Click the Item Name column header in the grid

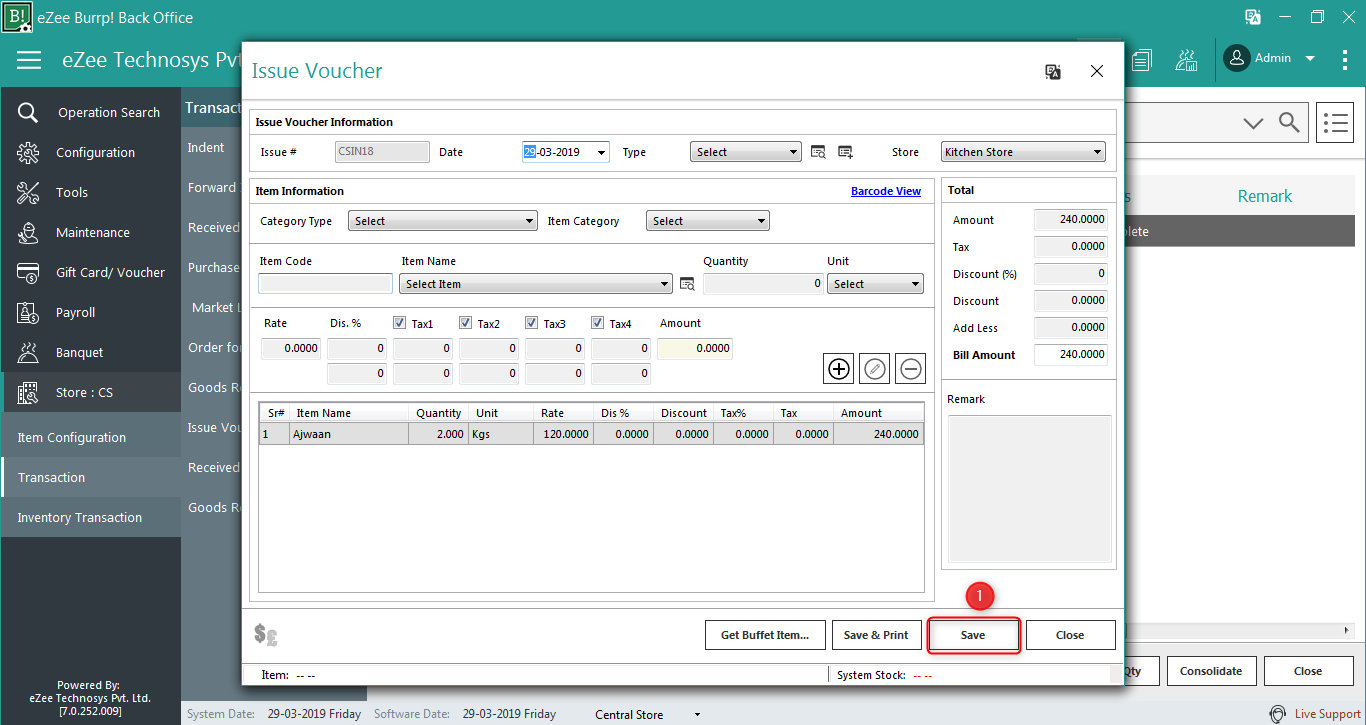click(x=350, y=413)
